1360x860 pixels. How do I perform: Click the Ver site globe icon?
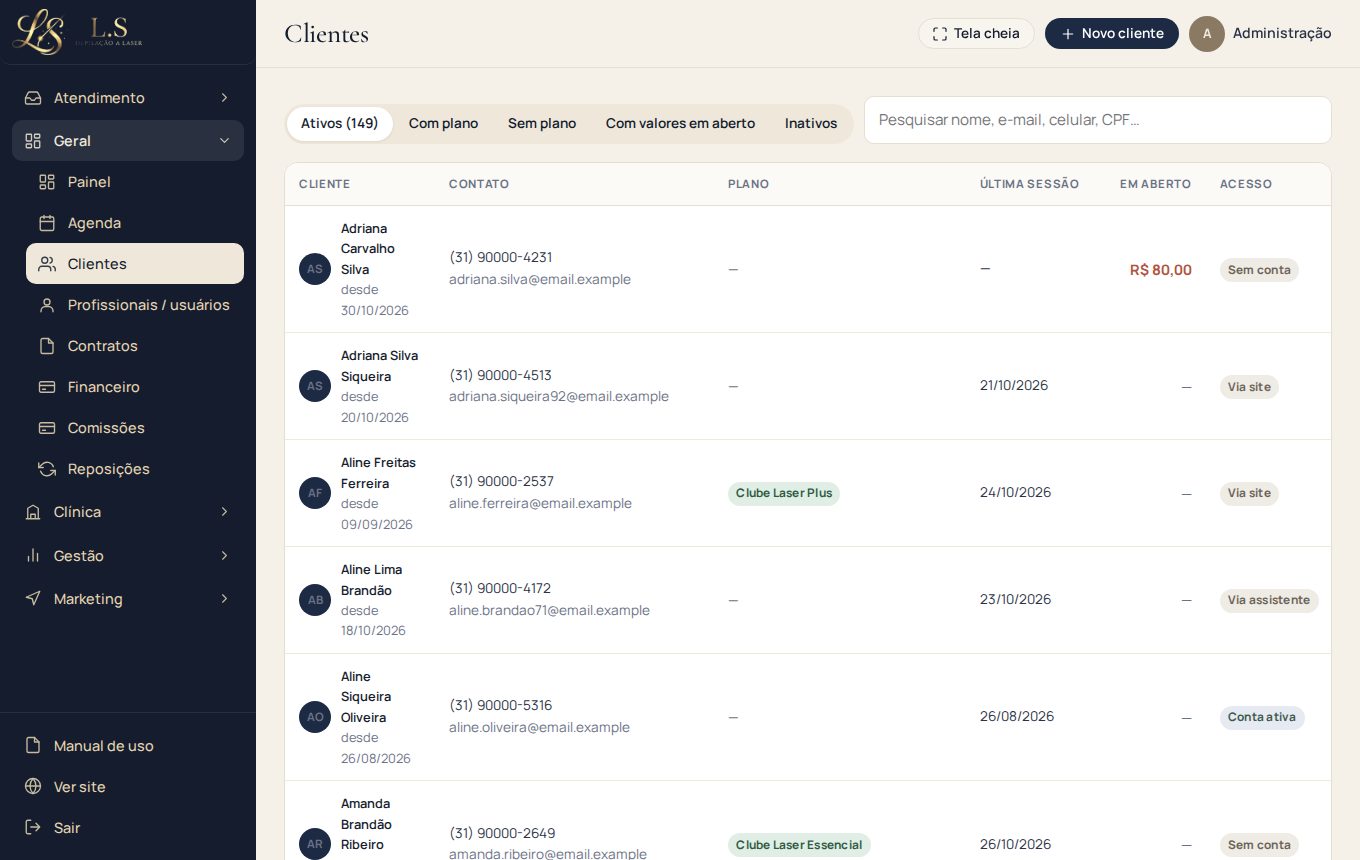click(33, 787)
